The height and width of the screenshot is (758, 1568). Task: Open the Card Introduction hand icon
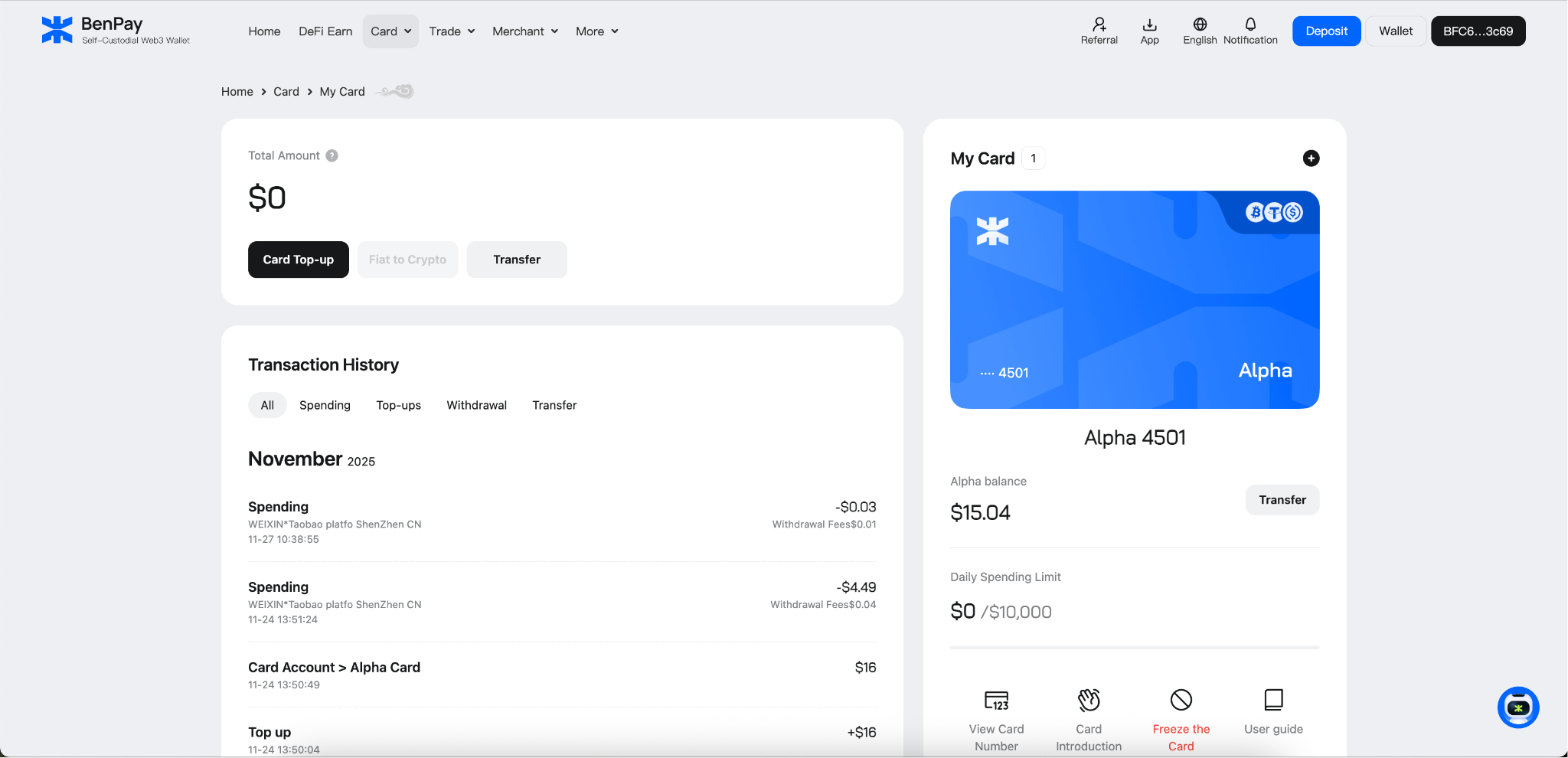coord(1088,699)
